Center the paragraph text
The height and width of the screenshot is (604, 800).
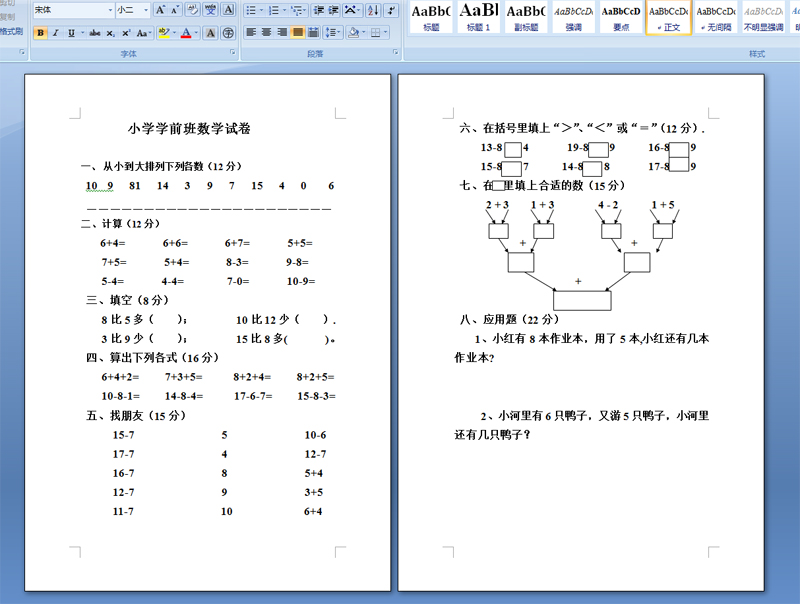pyautogui.click(x=266, y=33)
